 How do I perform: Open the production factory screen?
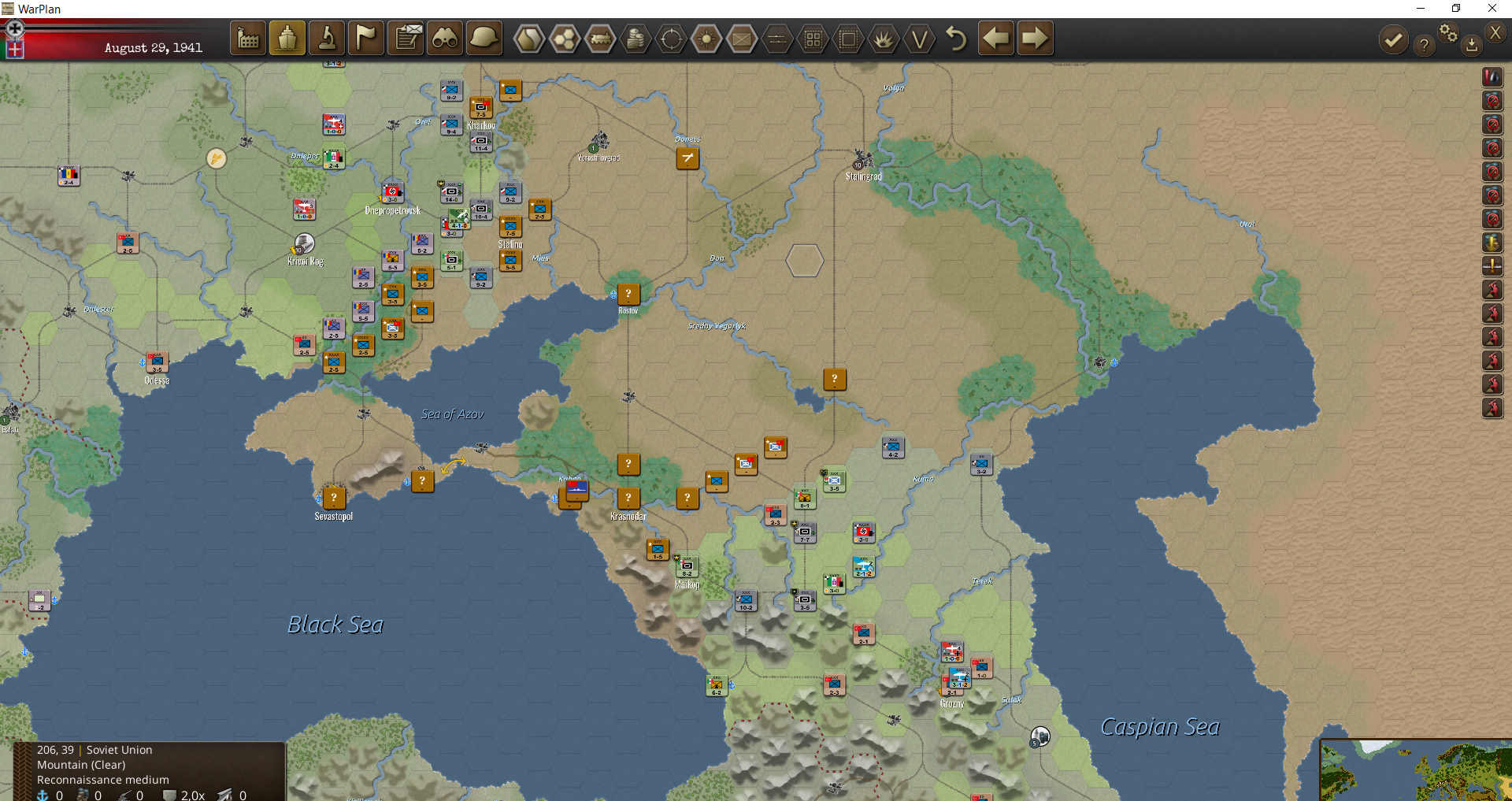pos(248,39)
